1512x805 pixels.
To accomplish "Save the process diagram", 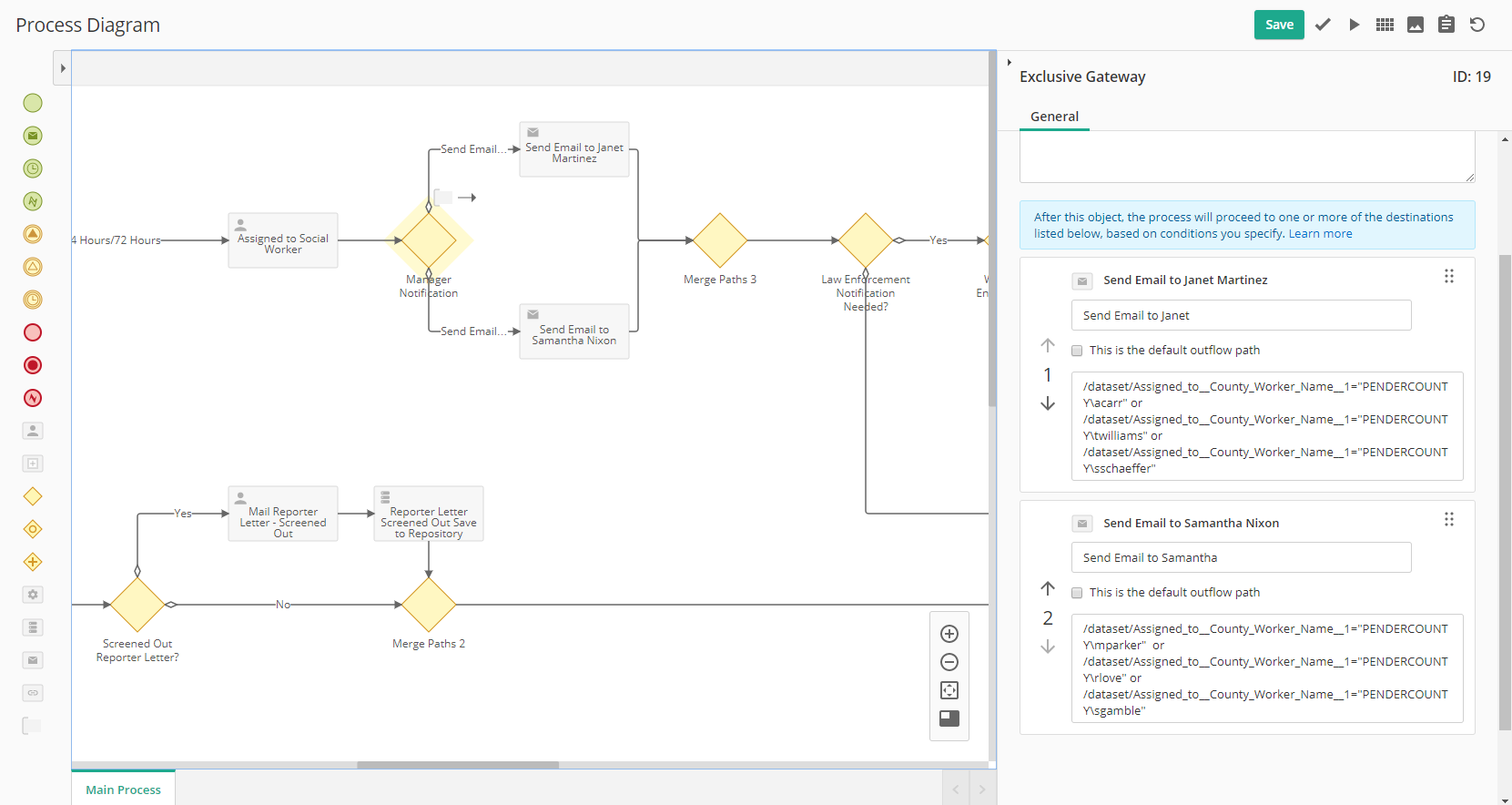I will 1278,25.
